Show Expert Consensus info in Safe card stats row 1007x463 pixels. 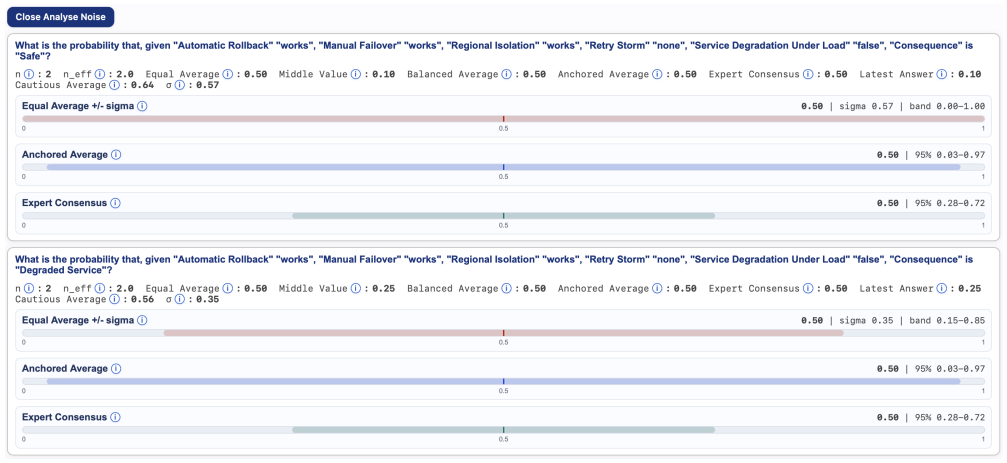point(808,74)
